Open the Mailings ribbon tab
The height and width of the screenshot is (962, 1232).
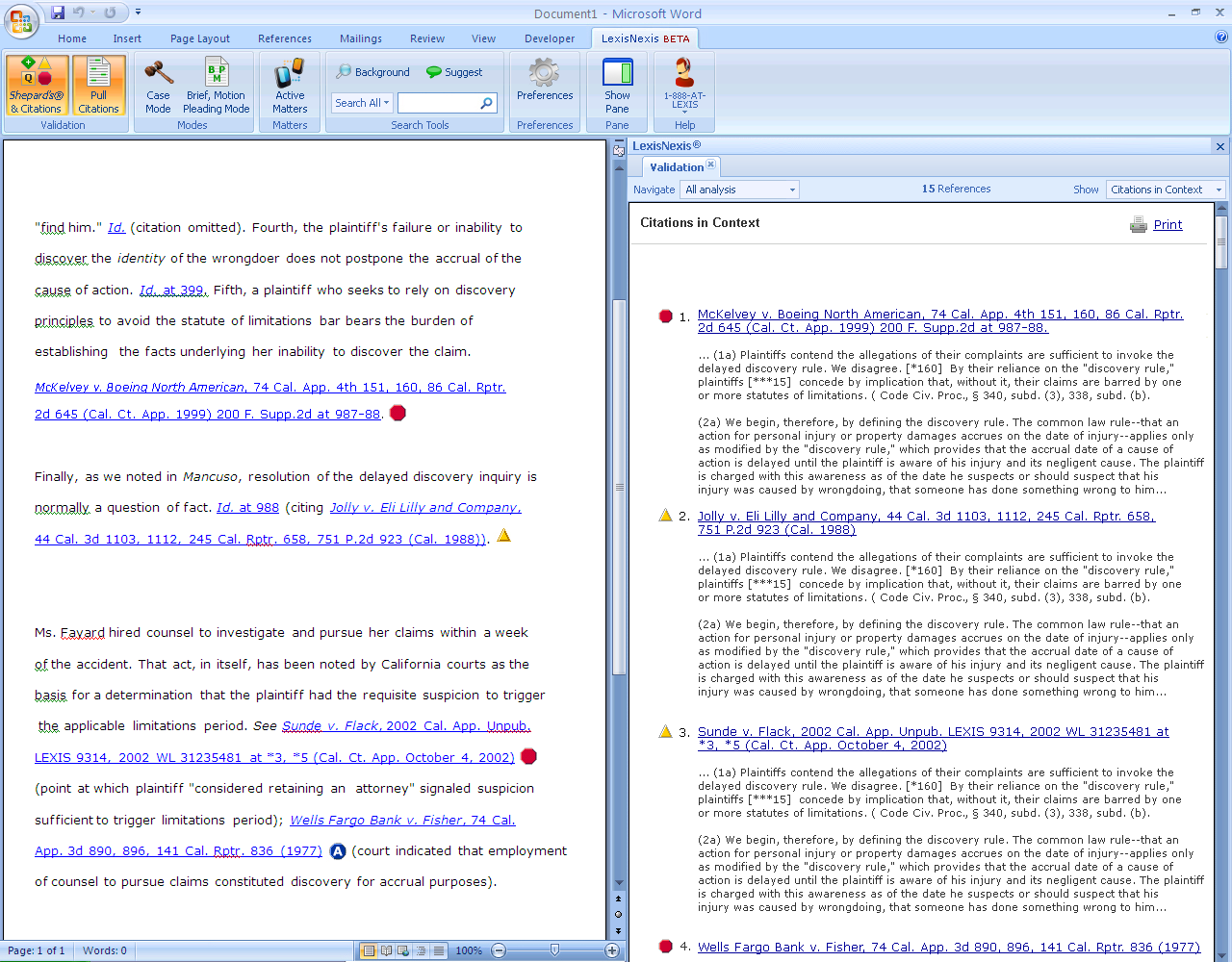coord(361,38)
